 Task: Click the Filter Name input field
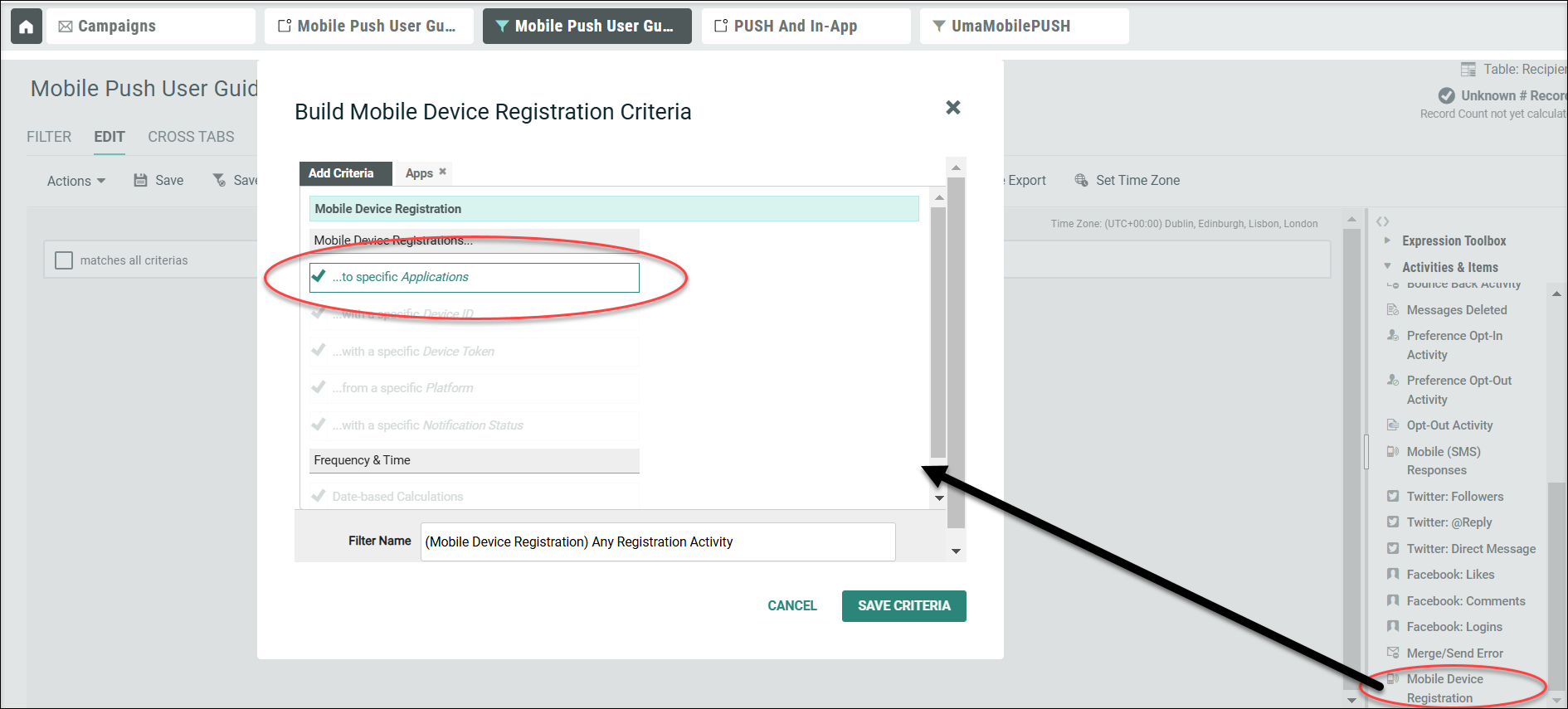click(657, 541)
